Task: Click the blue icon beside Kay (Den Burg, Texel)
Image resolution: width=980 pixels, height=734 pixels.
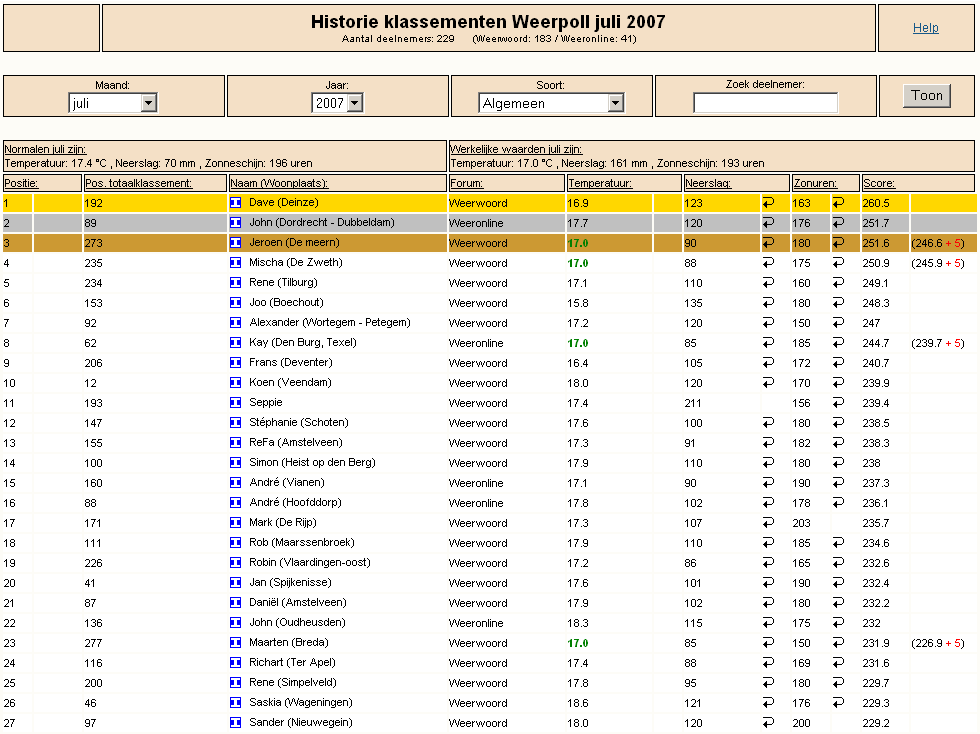Action: [x=236, y=343]
